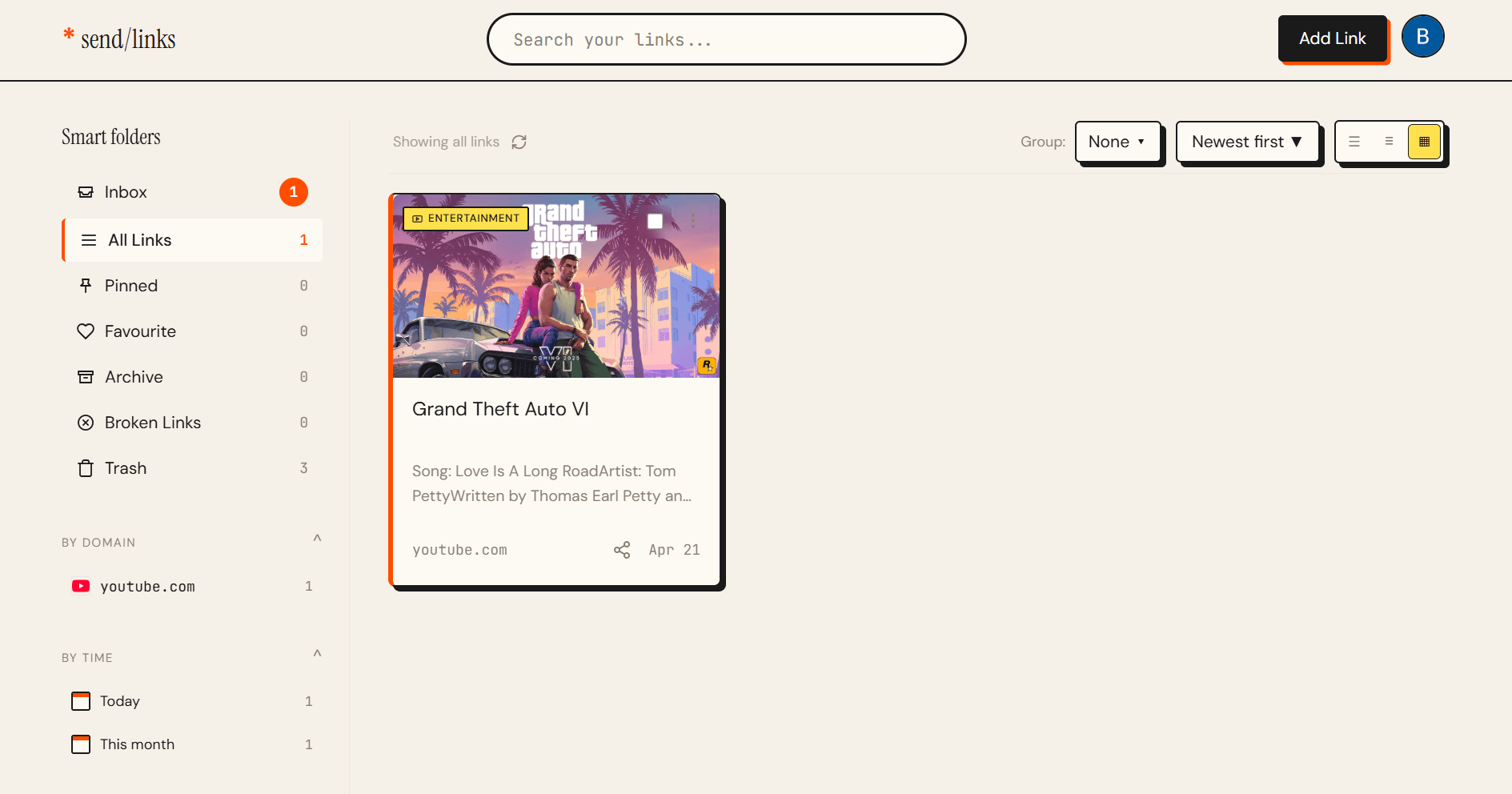The width and height of the screenshot is (1512, 794).
Task: Open the Favourite heart icon folder
Action: (x=86, y=331)
